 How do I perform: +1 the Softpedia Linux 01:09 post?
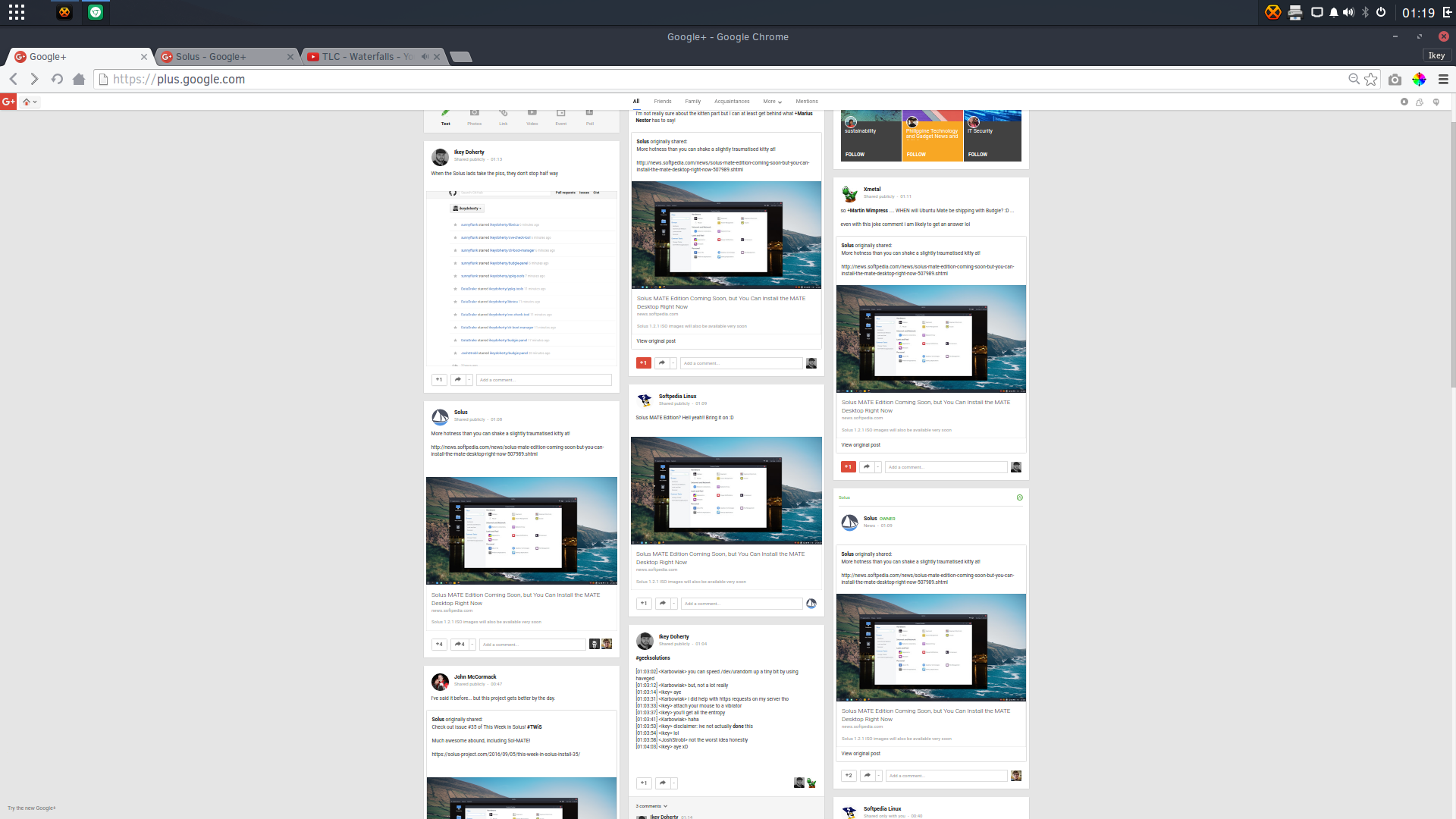click(x=644, y=604)
